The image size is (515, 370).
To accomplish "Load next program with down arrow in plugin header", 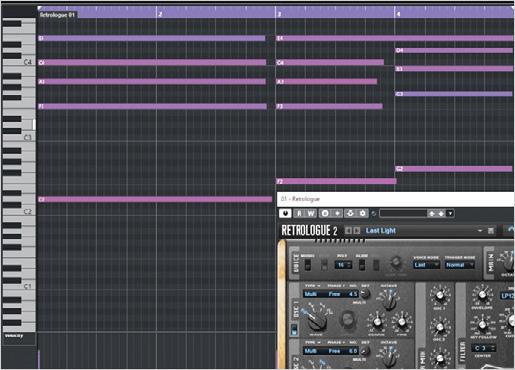I will (x=441, y=213).
